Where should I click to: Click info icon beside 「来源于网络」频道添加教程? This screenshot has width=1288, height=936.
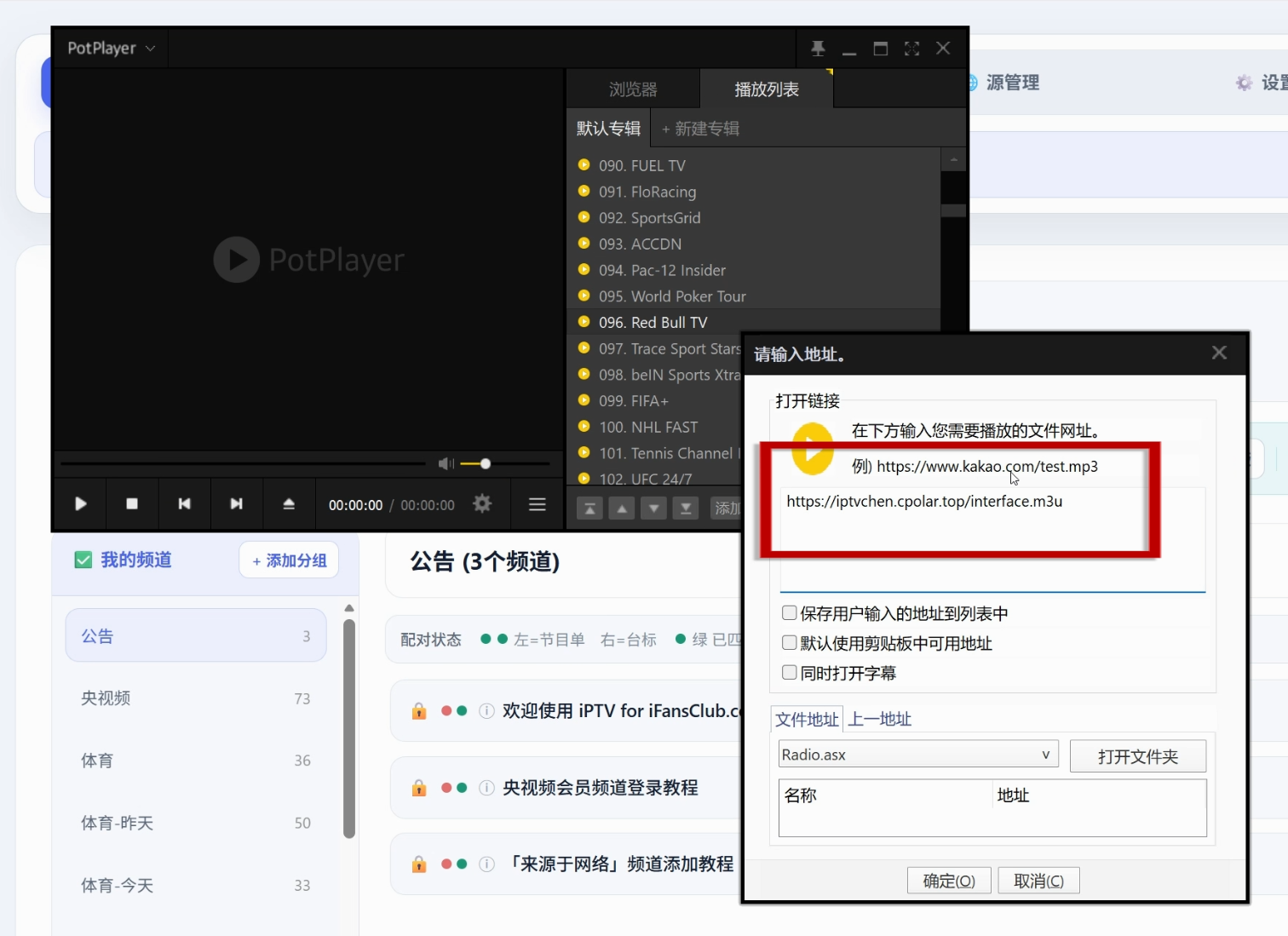[x=486, y=864]
